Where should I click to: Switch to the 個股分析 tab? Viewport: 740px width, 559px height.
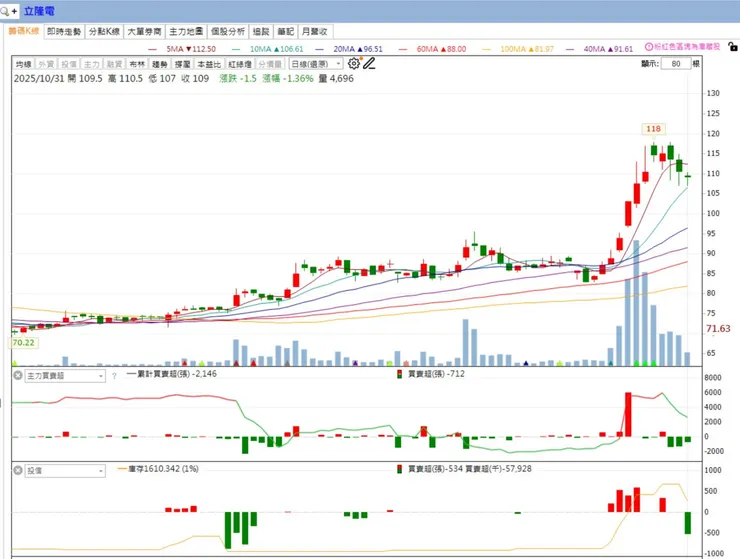coord(228,31)
